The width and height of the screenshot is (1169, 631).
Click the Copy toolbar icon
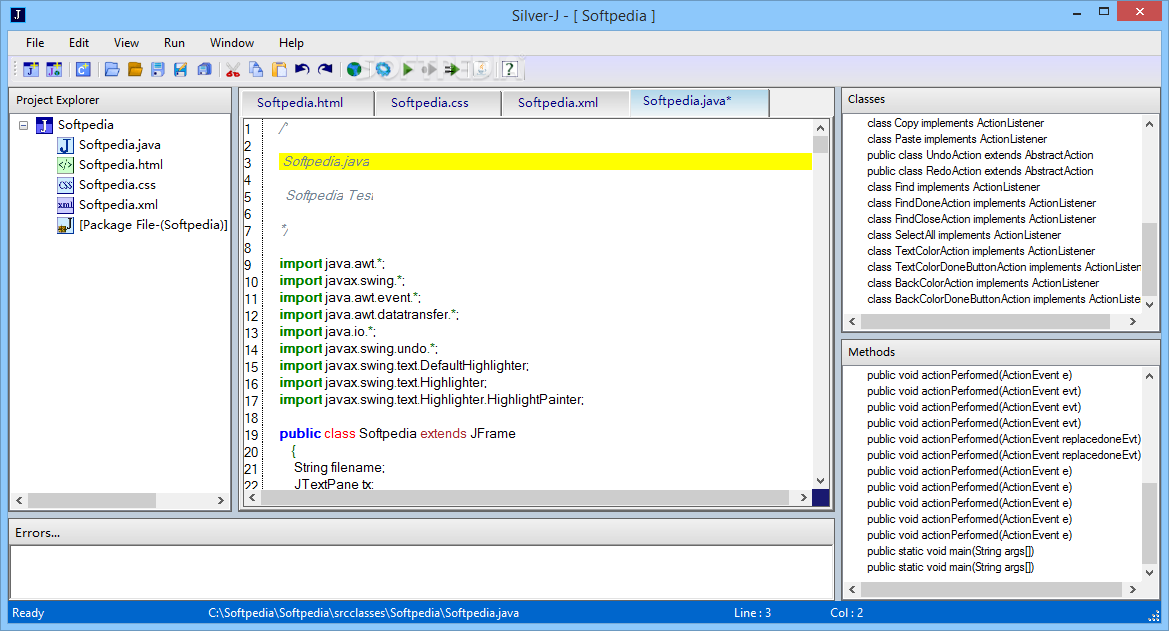[256, 69]
